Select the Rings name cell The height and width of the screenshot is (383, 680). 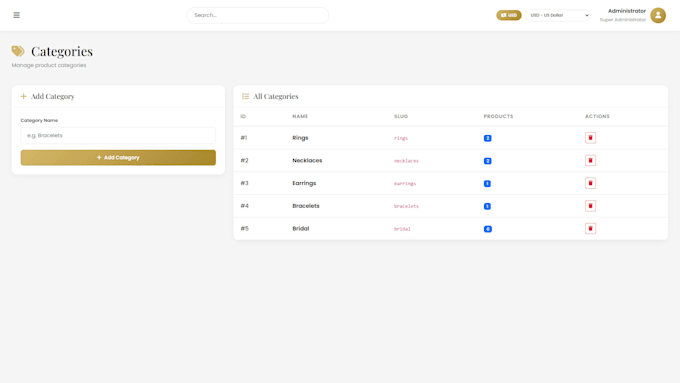click(300, 138)
